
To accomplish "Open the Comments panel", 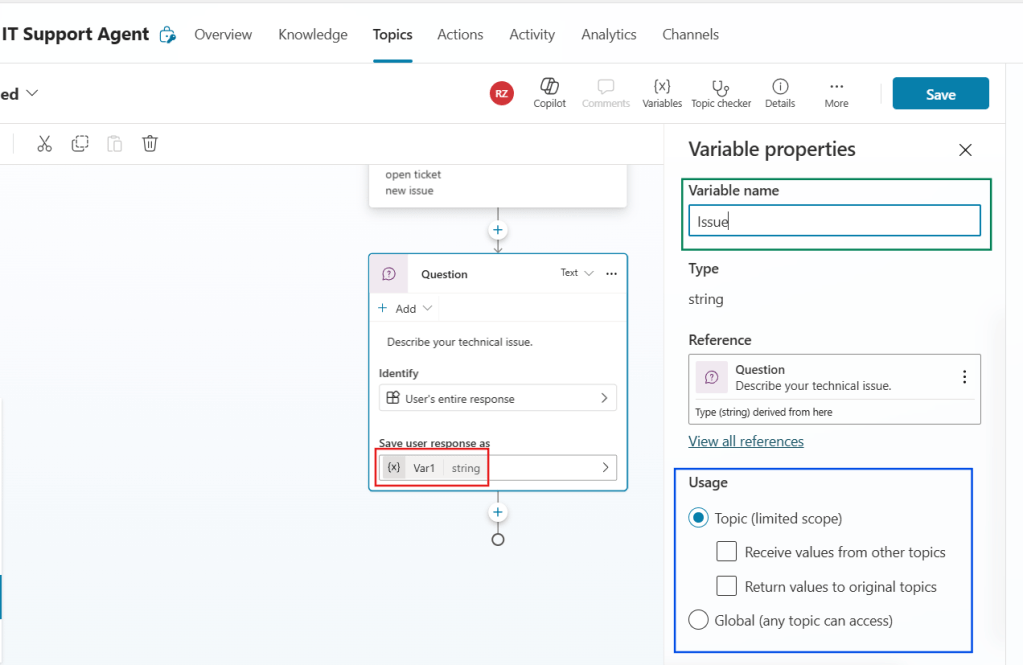I will (605, 92).
